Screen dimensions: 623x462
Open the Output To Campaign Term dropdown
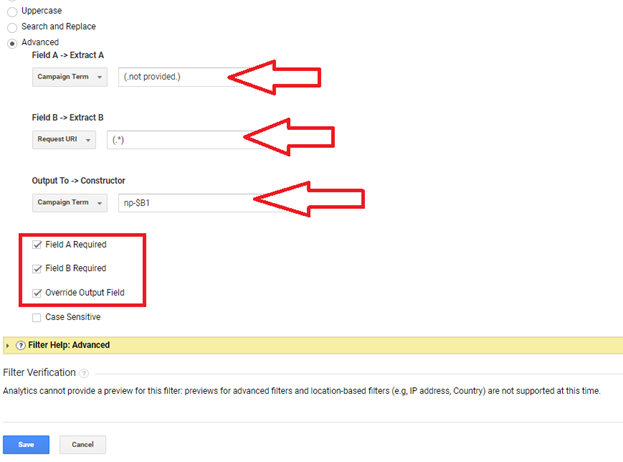[70, 203]
